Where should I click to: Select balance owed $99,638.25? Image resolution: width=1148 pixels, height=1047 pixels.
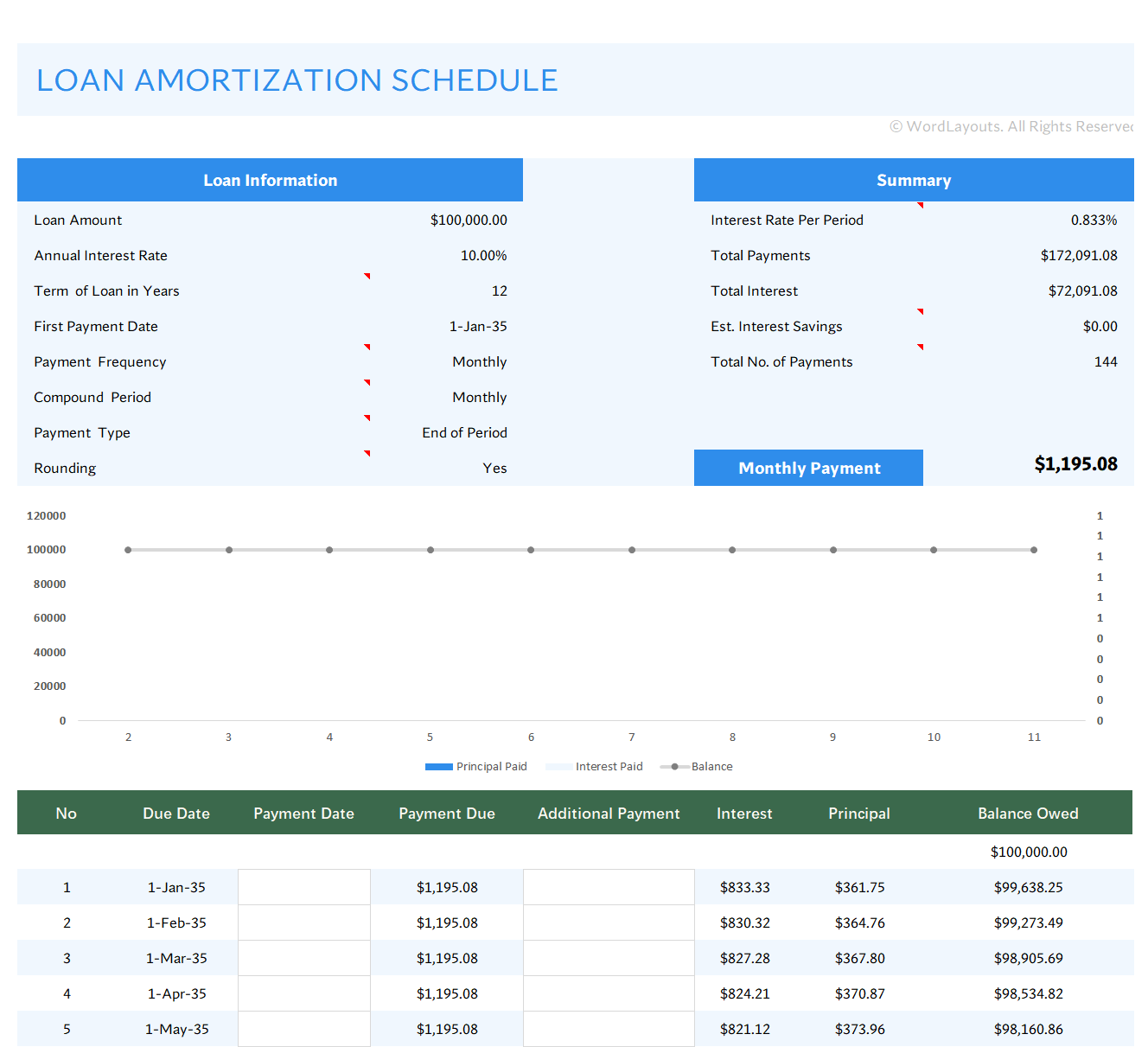1028,888
